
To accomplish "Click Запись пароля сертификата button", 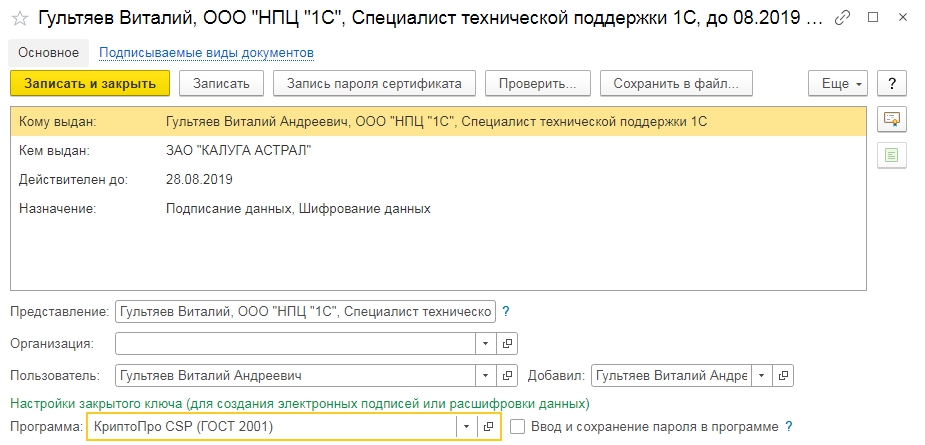I will pyautogui.click(x=374, y=83).
